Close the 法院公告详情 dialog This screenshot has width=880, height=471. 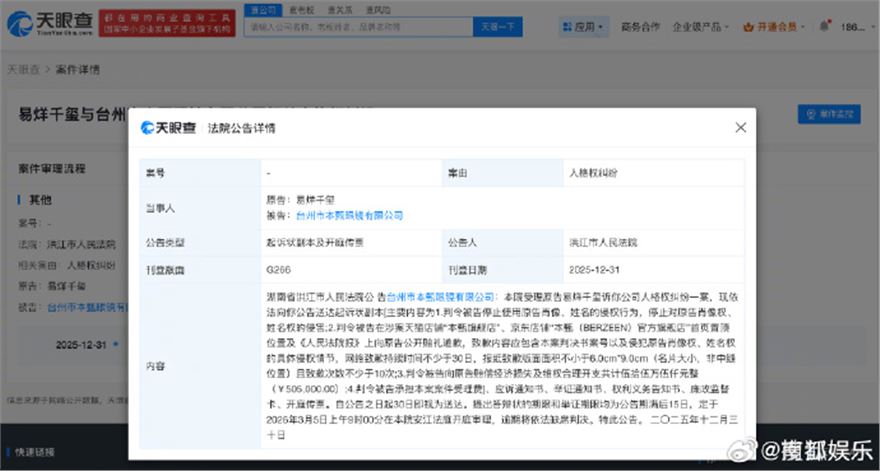pyautogui.click(x=740, y=128)
